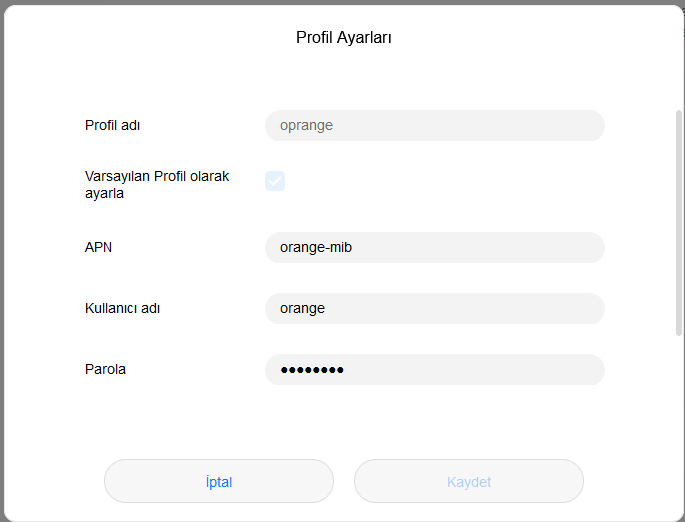Screen dimensions: 685x522
Task: Click the "oprange" profile name text
Action: coord(306,126)
